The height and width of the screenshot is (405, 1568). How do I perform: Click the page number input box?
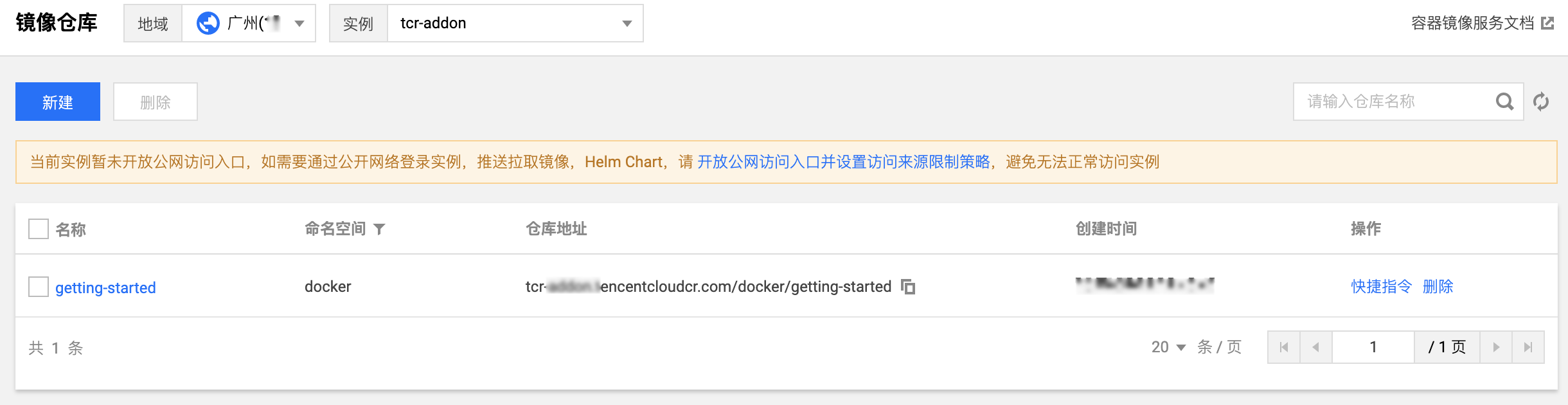coord(1373,347)
